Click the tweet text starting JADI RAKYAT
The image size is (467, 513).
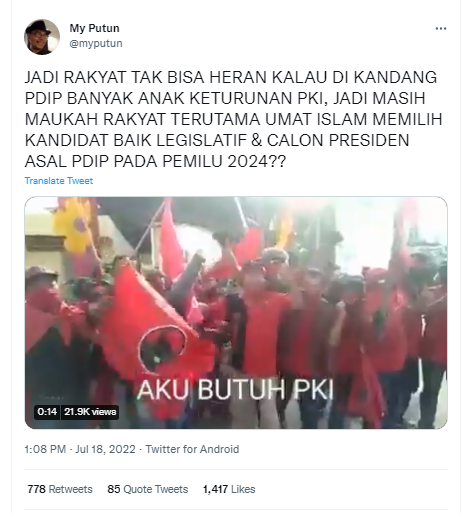233,119
